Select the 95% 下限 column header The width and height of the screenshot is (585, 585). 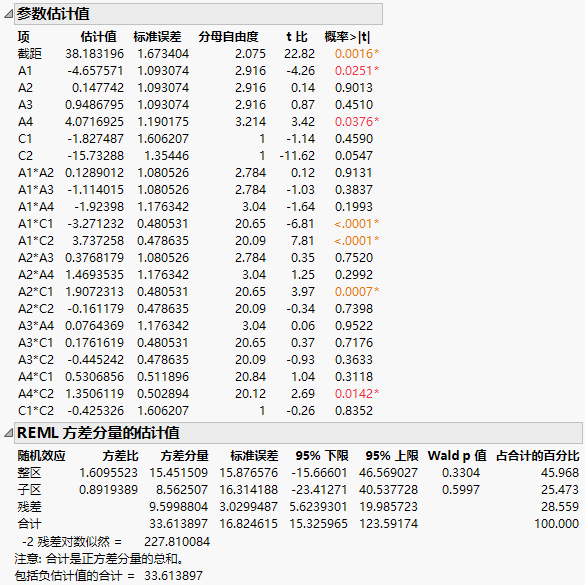point(322,456)
